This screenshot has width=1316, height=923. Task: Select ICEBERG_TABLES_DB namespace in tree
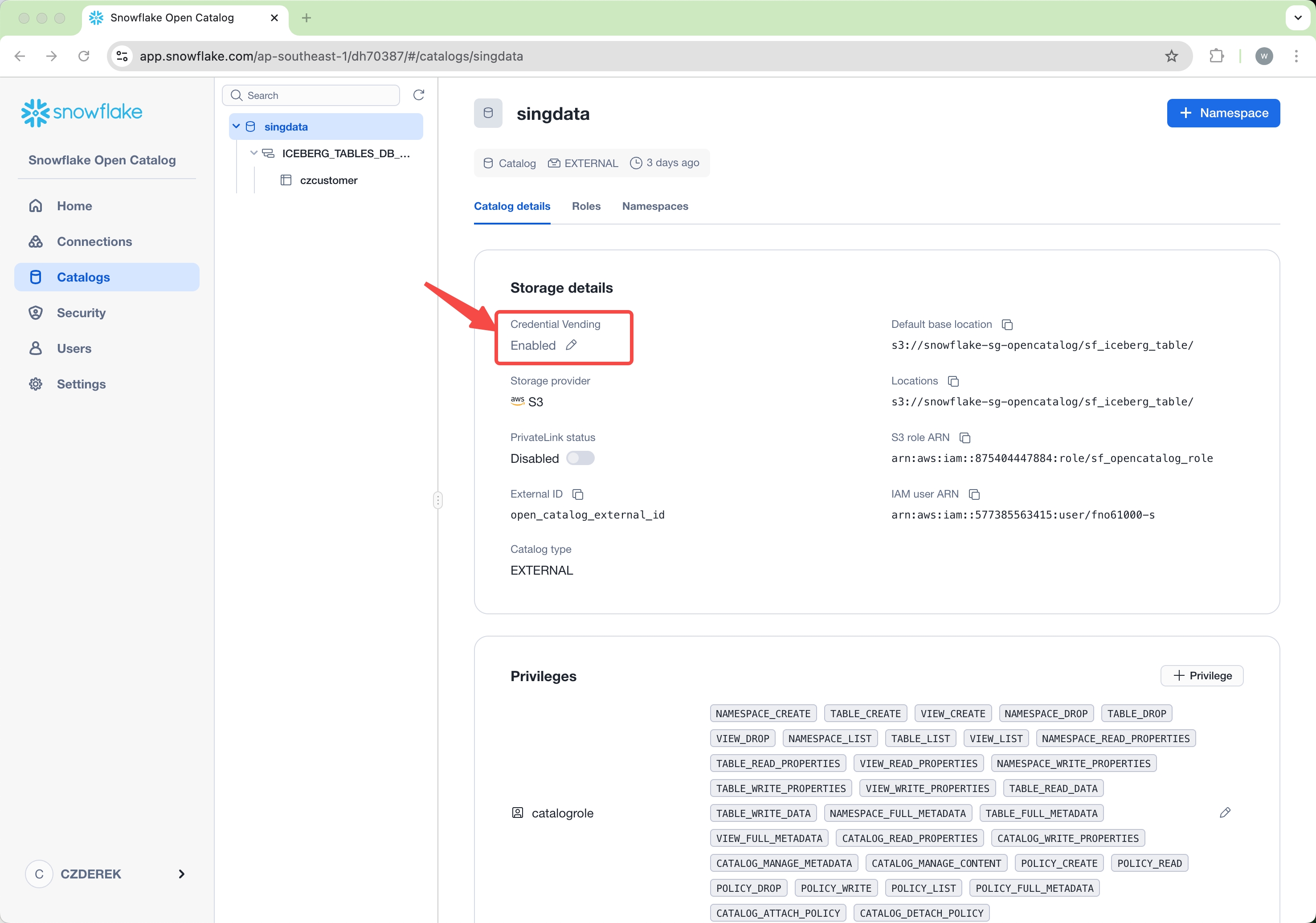pyautogui.click(x=345, y=153)
